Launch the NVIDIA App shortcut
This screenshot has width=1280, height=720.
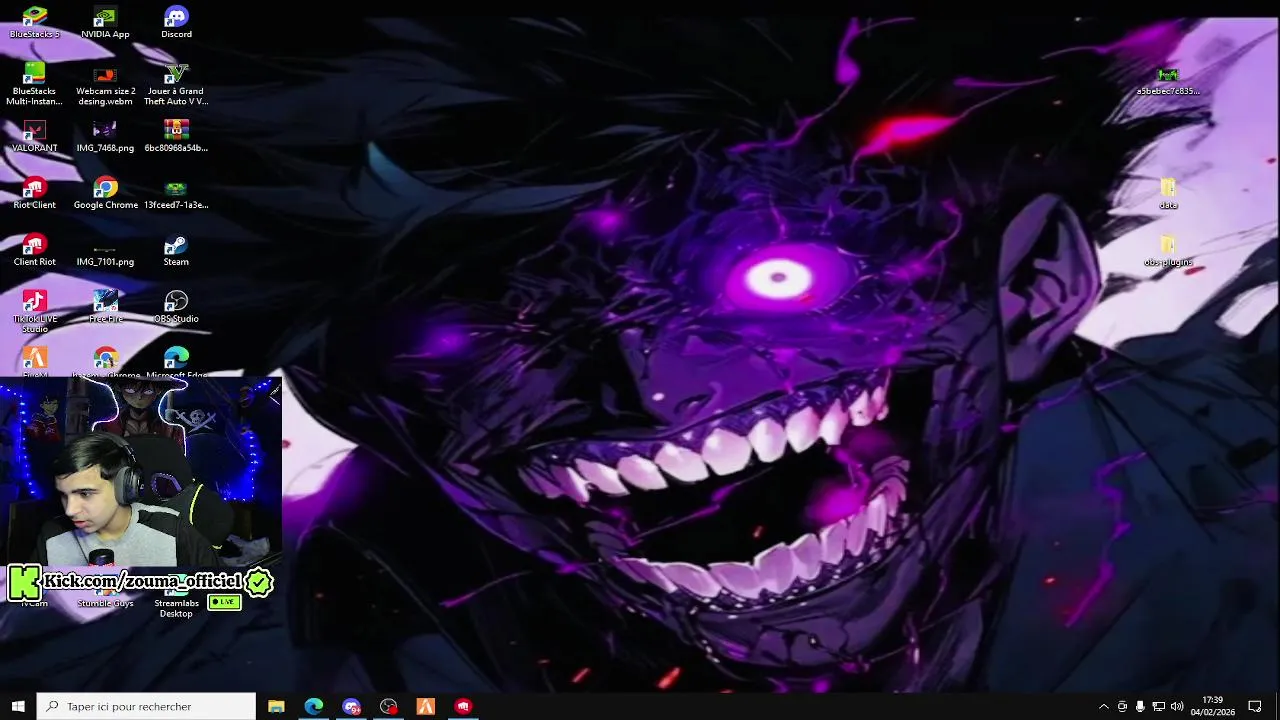tap(105, 22)
